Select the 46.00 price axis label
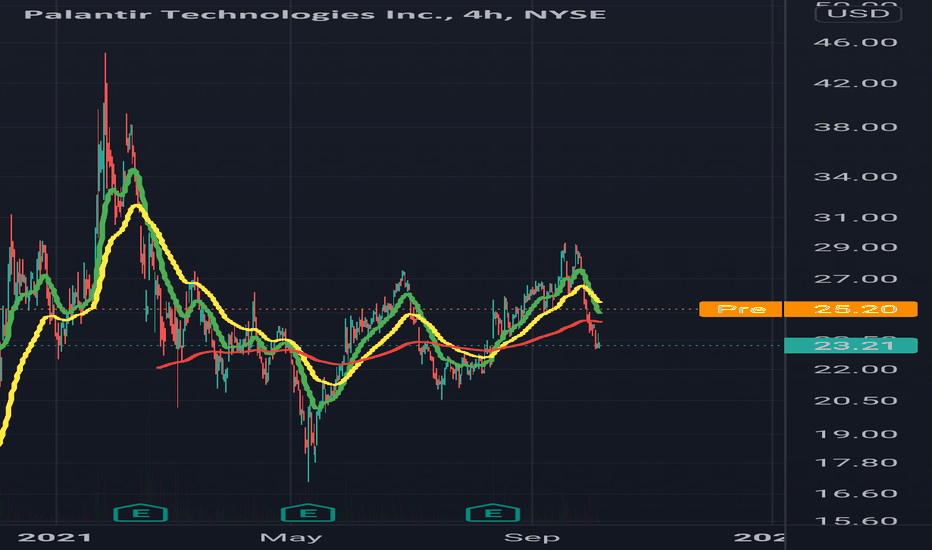The image size is (932, 550). point(855,42)
